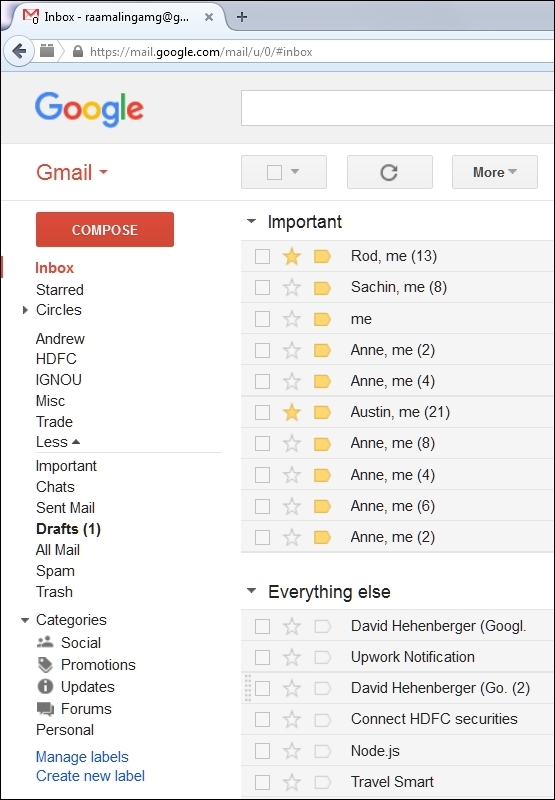This screenshot has width=555, height=800.
Task: Collapse the Important section
Action: [x=251, y=222]
